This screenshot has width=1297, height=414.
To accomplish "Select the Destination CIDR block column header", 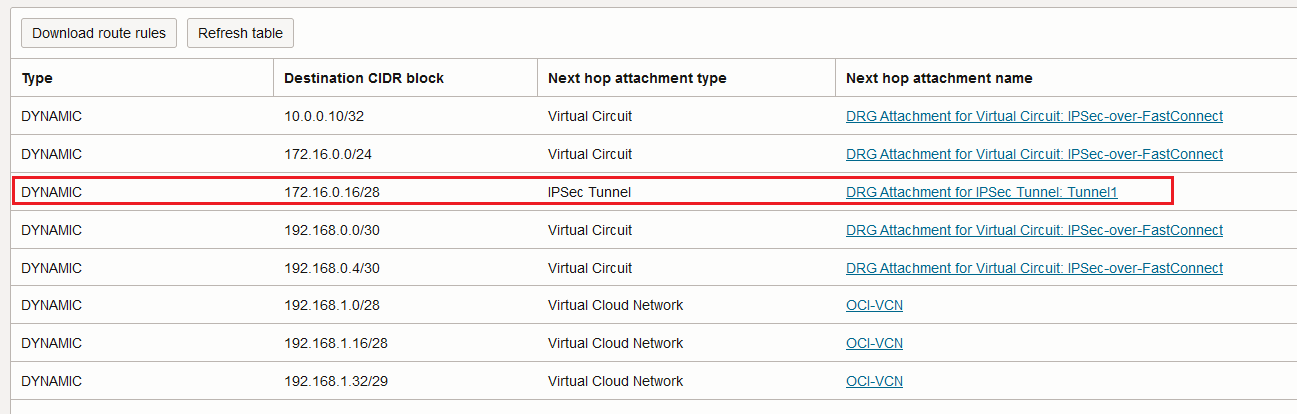I will 364,78.
